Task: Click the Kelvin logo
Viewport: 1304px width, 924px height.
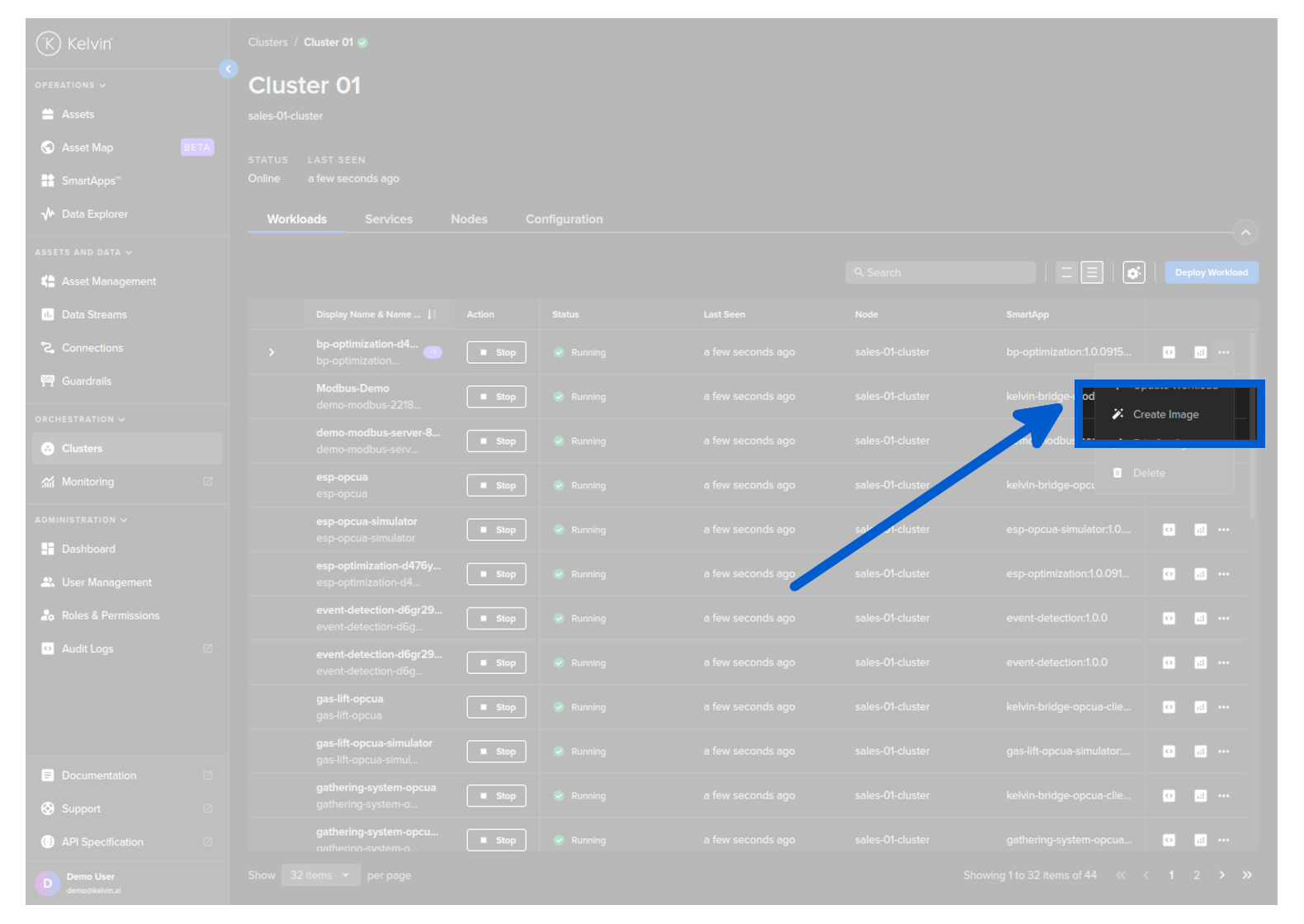Action: pyautogui.click(x=74, y=43)
